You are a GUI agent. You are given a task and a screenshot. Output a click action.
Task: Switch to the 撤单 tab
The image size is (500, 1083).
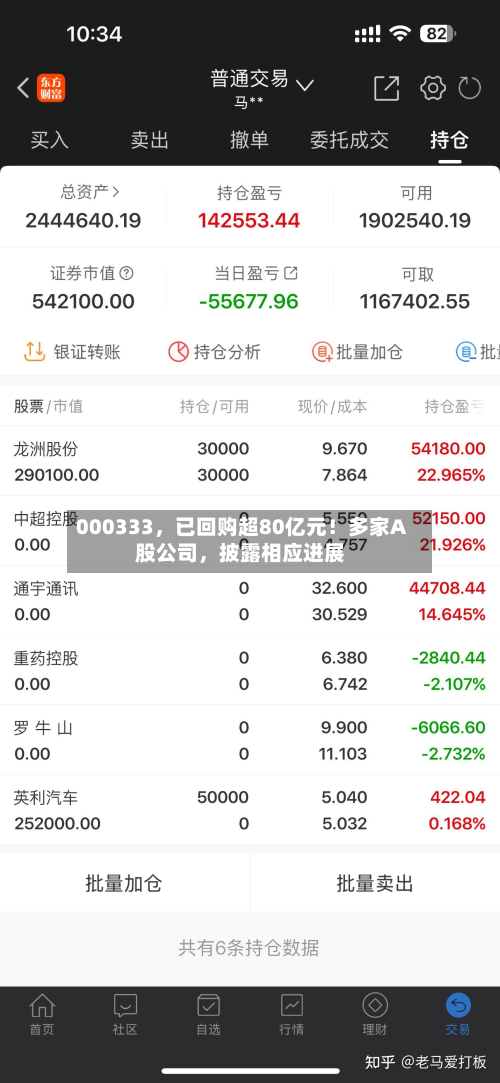click(x=249, y=140)
